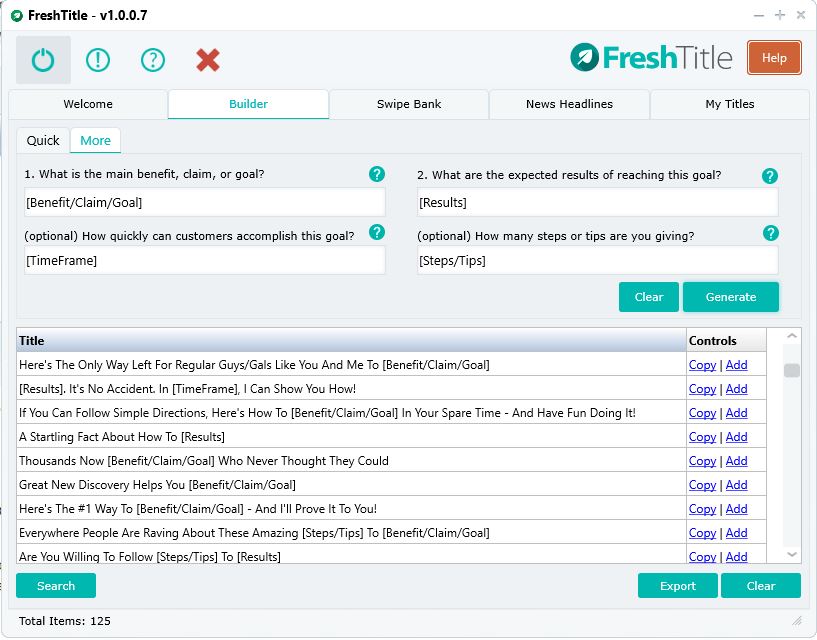
Task: Click the titles list scrollbar thumb
Action: [x=792, y=371]
